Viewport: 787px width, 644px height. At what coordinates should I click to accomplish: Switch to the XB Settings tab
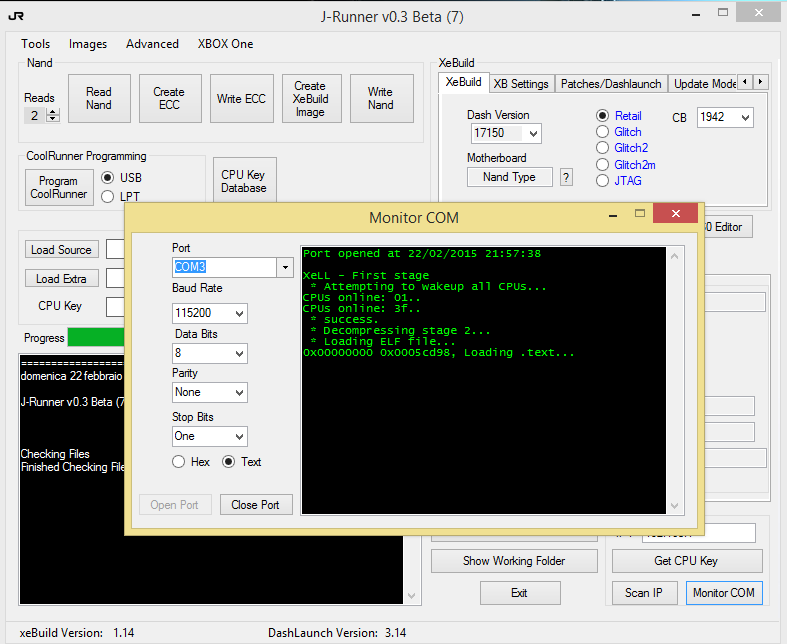tap(521, 84)
